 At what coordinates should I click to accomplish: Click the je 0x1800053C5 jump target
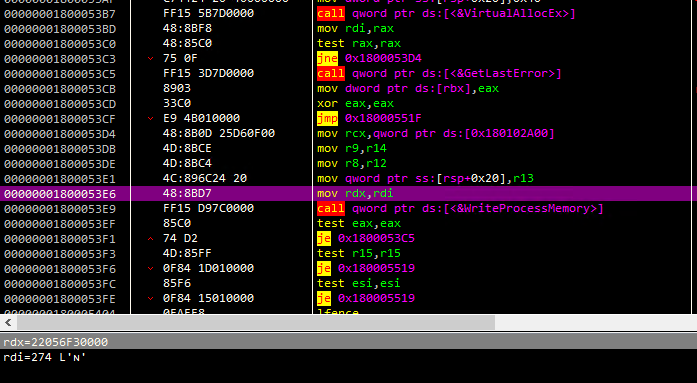pos(376,238)
